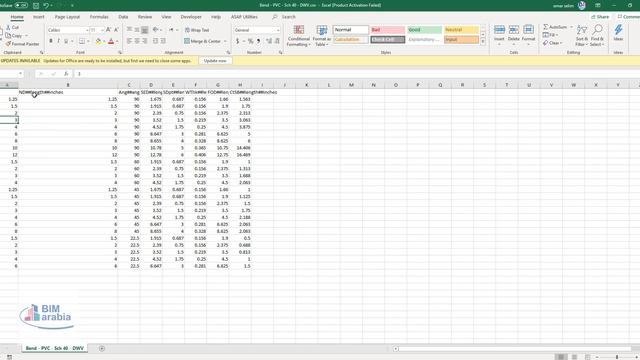Expand the font color dropdown arrow
Screen dimensions: 640x360
(117, 41)
